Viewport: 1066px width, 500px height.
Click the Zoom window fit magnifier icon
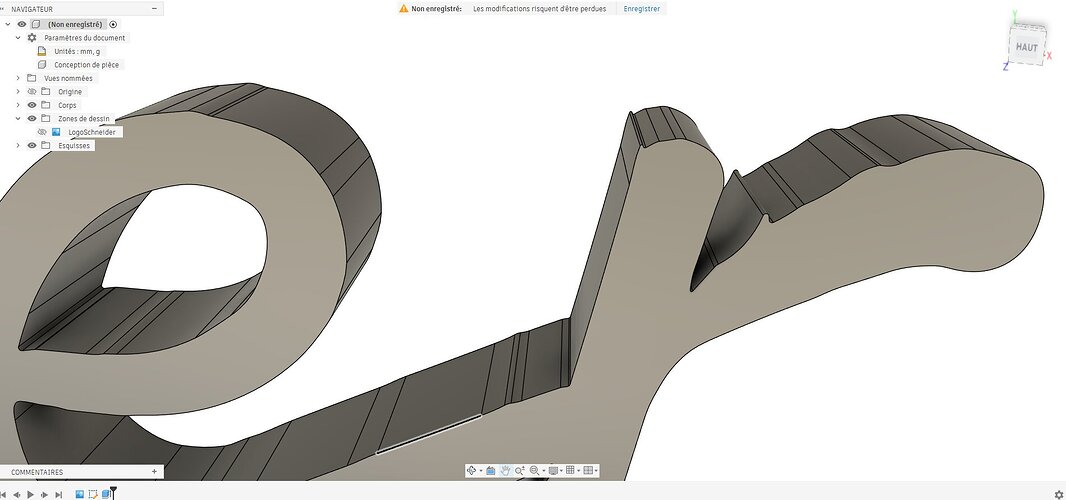[x=534, y=471]
